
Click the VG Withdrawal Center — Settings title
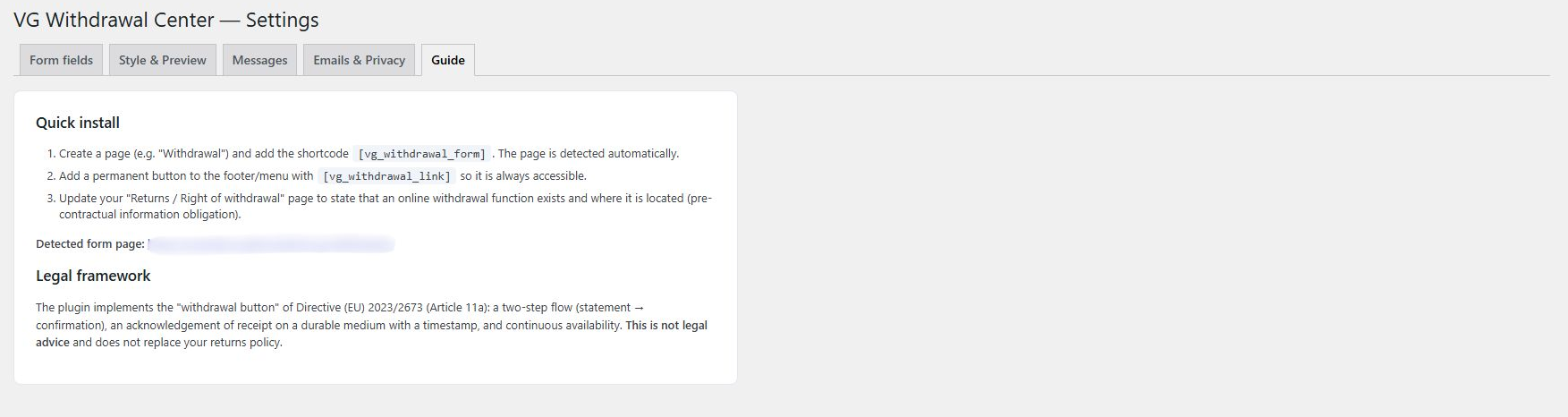pyautogui.click(x=166, y=19)
